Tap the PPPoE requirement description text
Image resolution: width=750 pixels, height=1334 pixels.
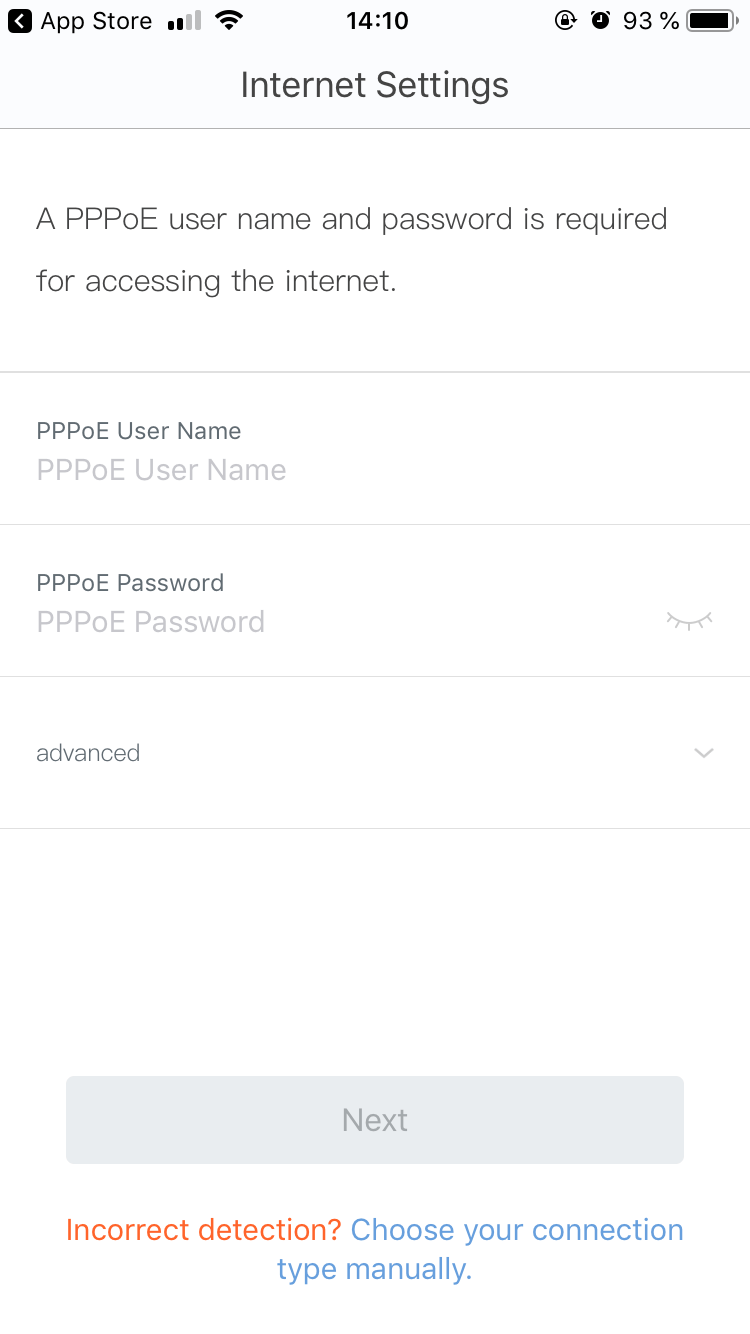point(351,250)
